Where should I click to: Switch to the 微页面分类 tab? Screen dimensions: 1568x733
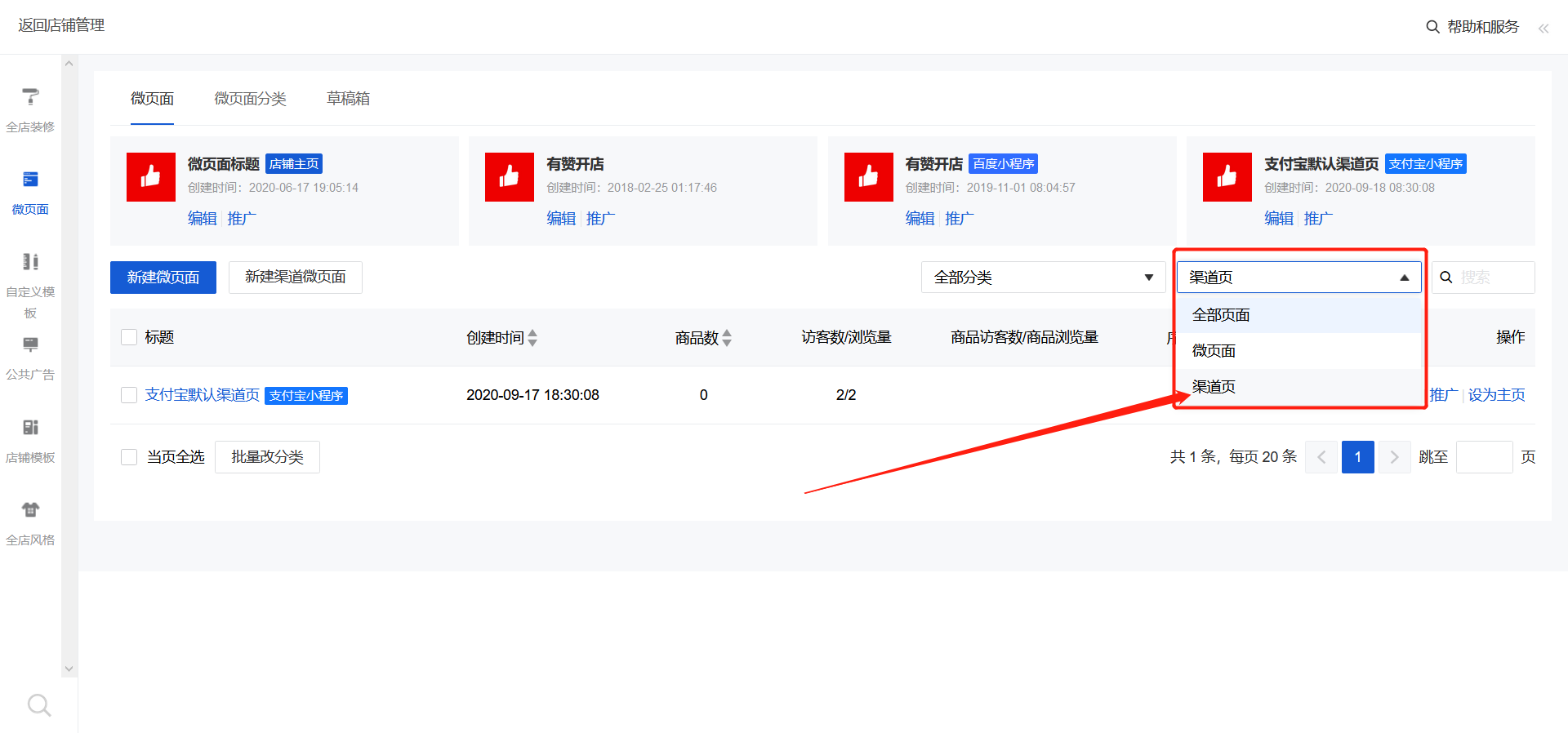(x=250, y=99)
